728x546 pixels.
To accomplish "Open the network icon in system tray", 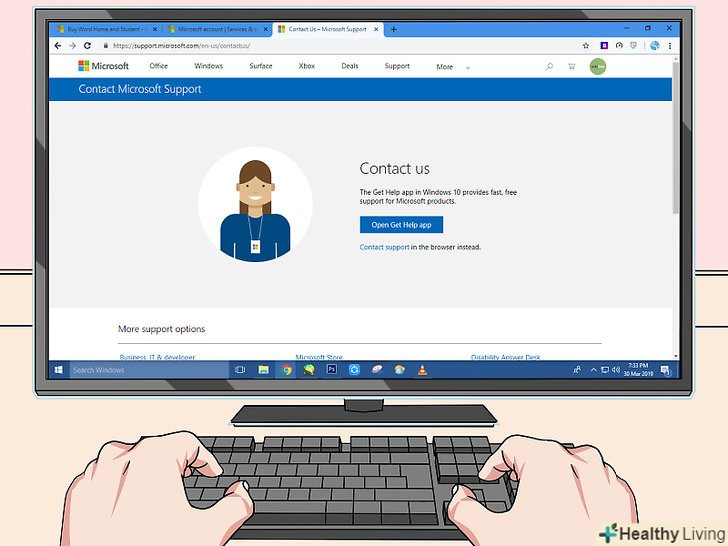I will (x=604, y=370).
